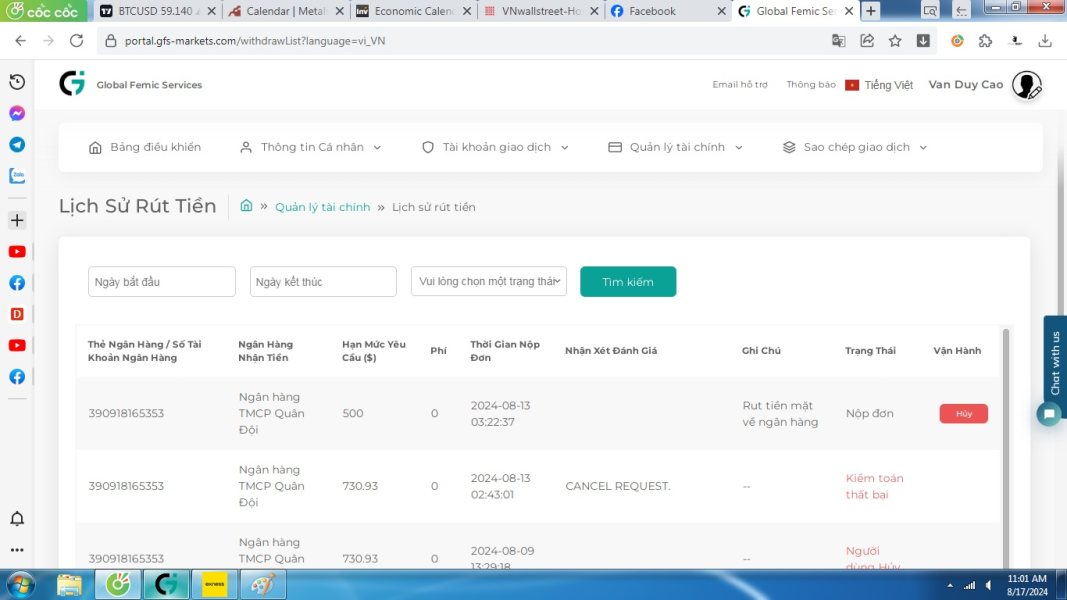Image resolution: width=1067 pixels, height=600 pixels.
Task: Click the Tìm kiếm search button
Action: (x=628, y=282)
